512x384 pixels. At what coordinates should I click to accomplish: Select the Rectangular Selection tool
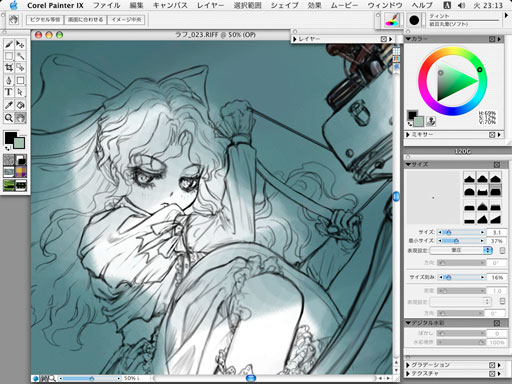click(9, 56)
